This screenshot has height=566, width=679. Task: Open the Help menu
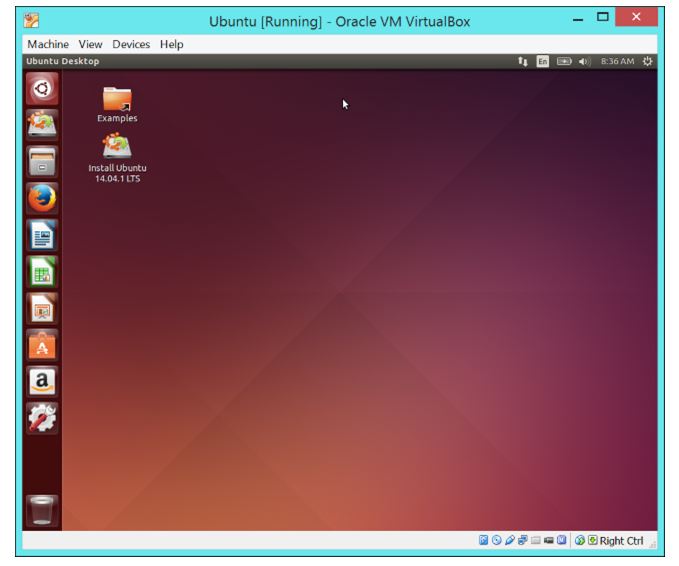coord(171,44)
